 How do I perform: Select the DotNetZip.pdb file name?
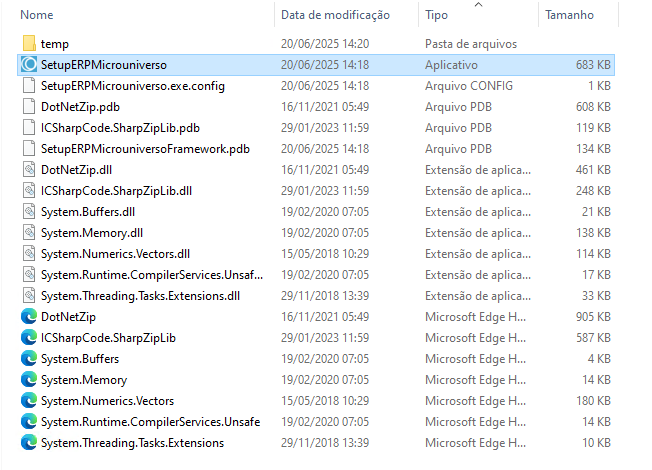click(x=80, y=107)
